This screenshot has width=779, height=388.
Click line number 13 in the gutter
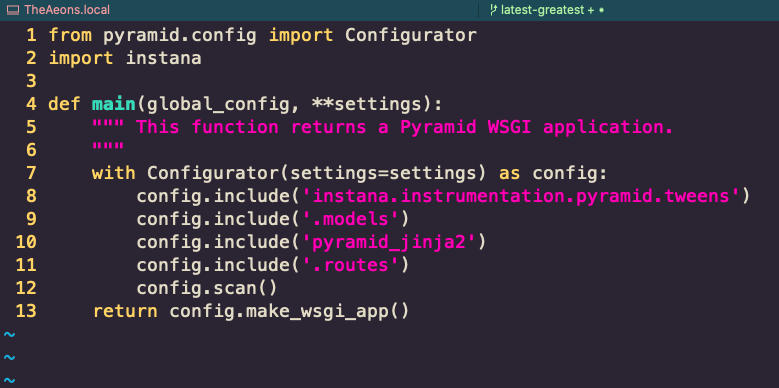click(x=26, y=311)
